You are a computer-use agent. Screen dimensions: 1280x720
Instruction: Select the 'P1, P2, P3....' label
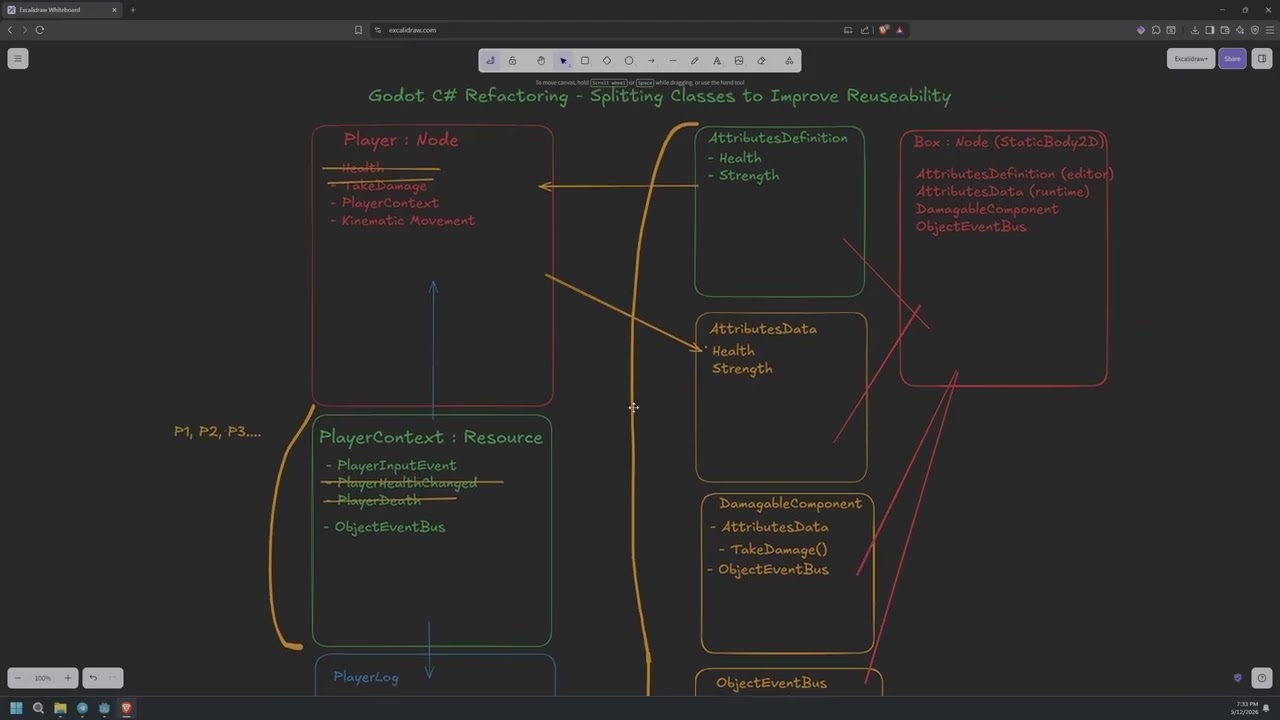[217, 432]
